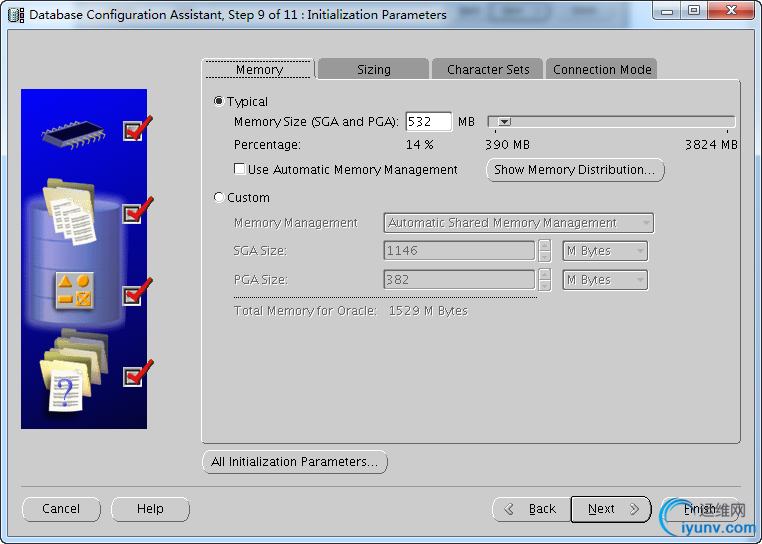Click the 14 % percentage value
Image resolution: width=762 pixels, height=544 pixels.
[419, 145]
